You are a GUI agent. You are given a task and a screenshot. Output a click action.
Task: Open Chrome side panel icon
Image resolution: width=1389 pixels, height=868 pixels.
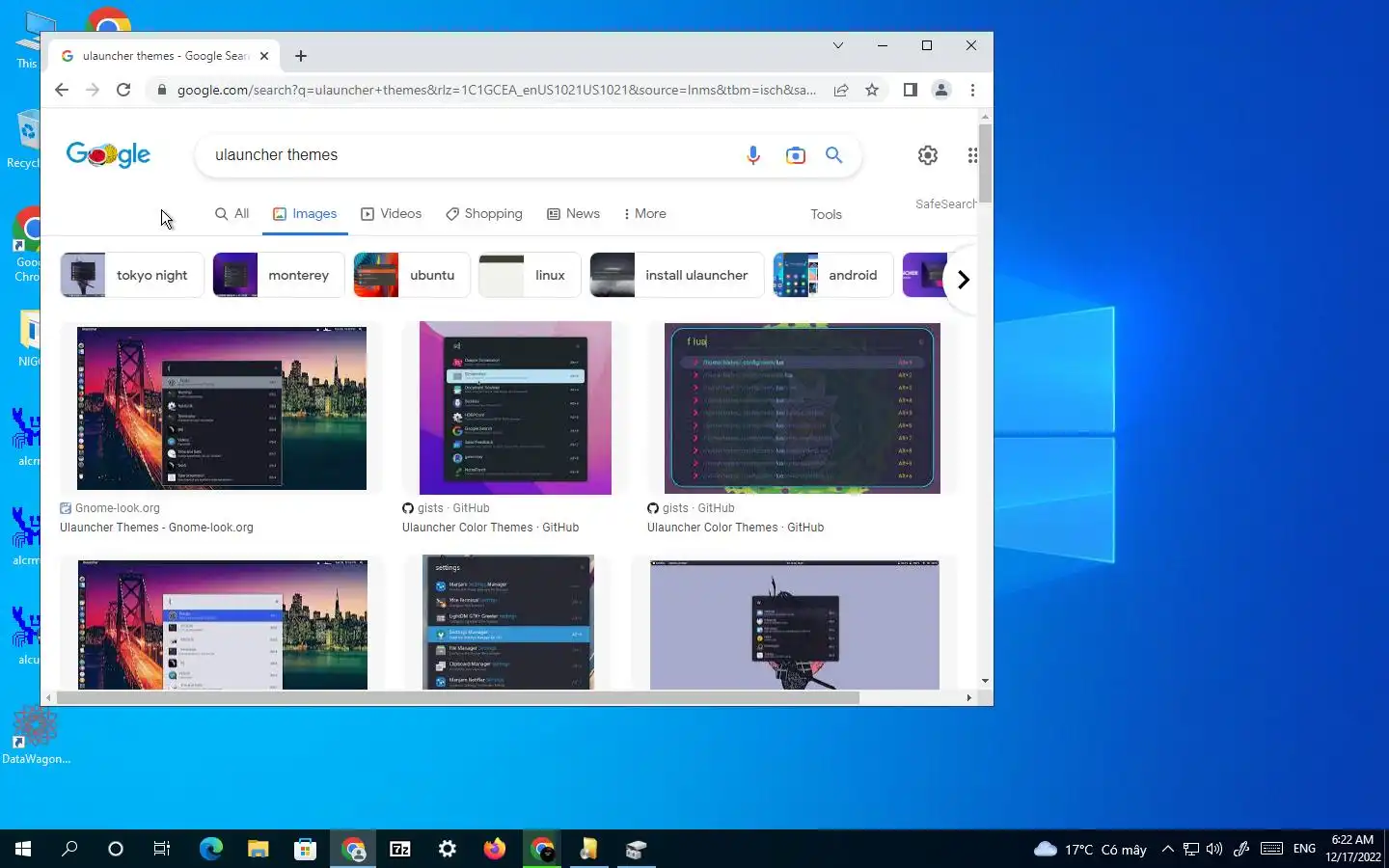click(x=910, y=90)
